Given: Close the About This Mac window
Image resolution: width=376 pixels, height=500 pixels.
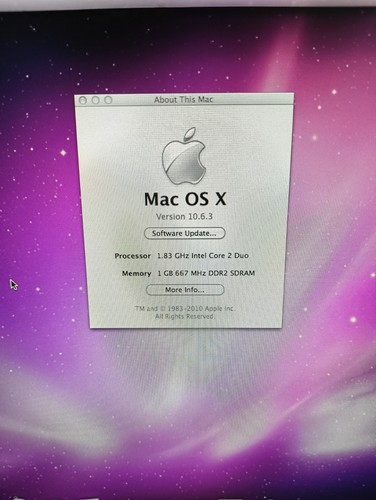Looking at the screenshot, I should point(83,100).
